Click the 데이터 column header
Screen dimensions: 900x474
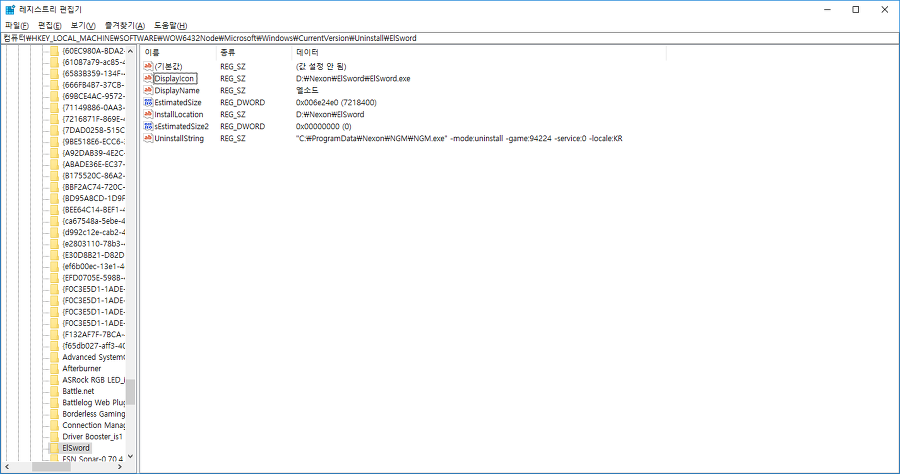pos(308,51)
